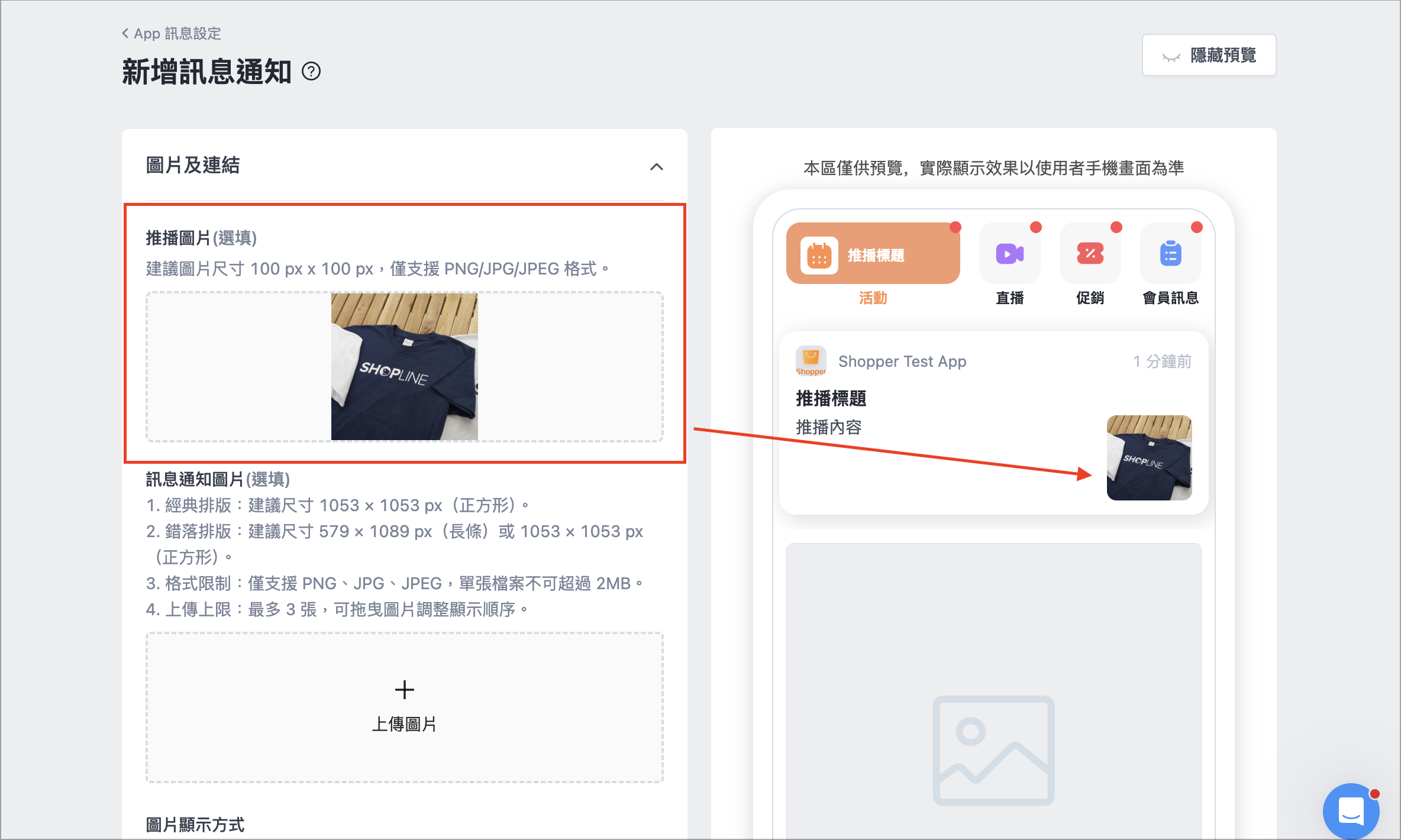Click the 隱藏預覽 button
Viewport: 1401px width, 840px height.
point(1209,55)
